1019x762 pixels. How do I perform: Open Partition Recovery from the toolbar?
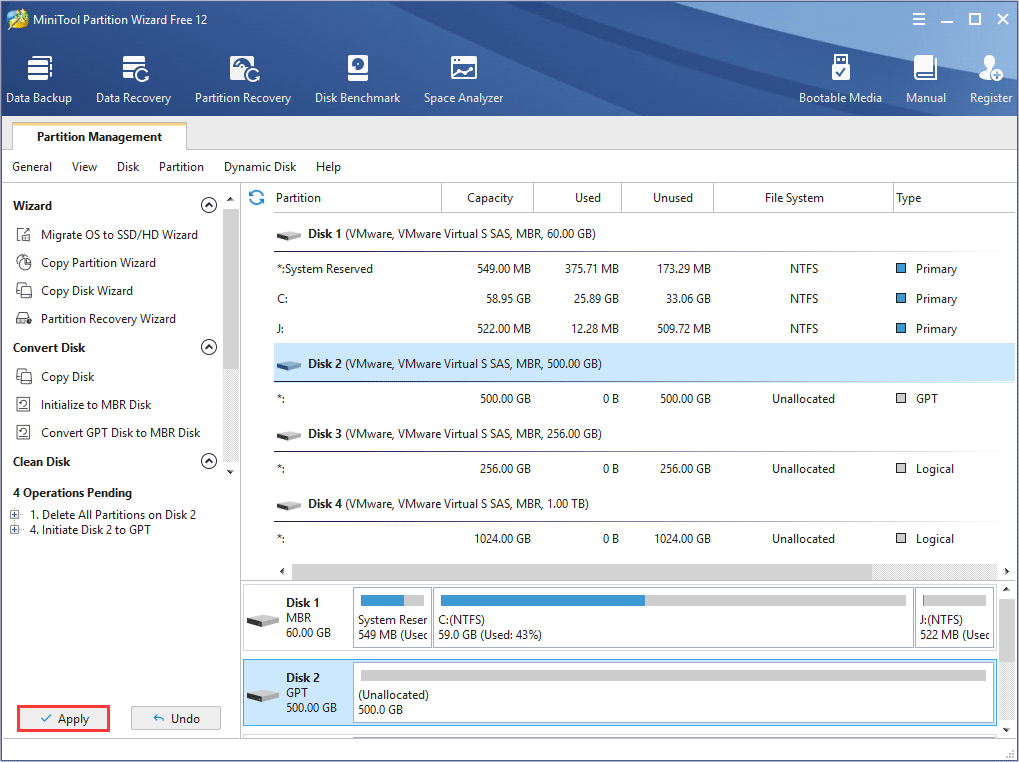[243, 80]
